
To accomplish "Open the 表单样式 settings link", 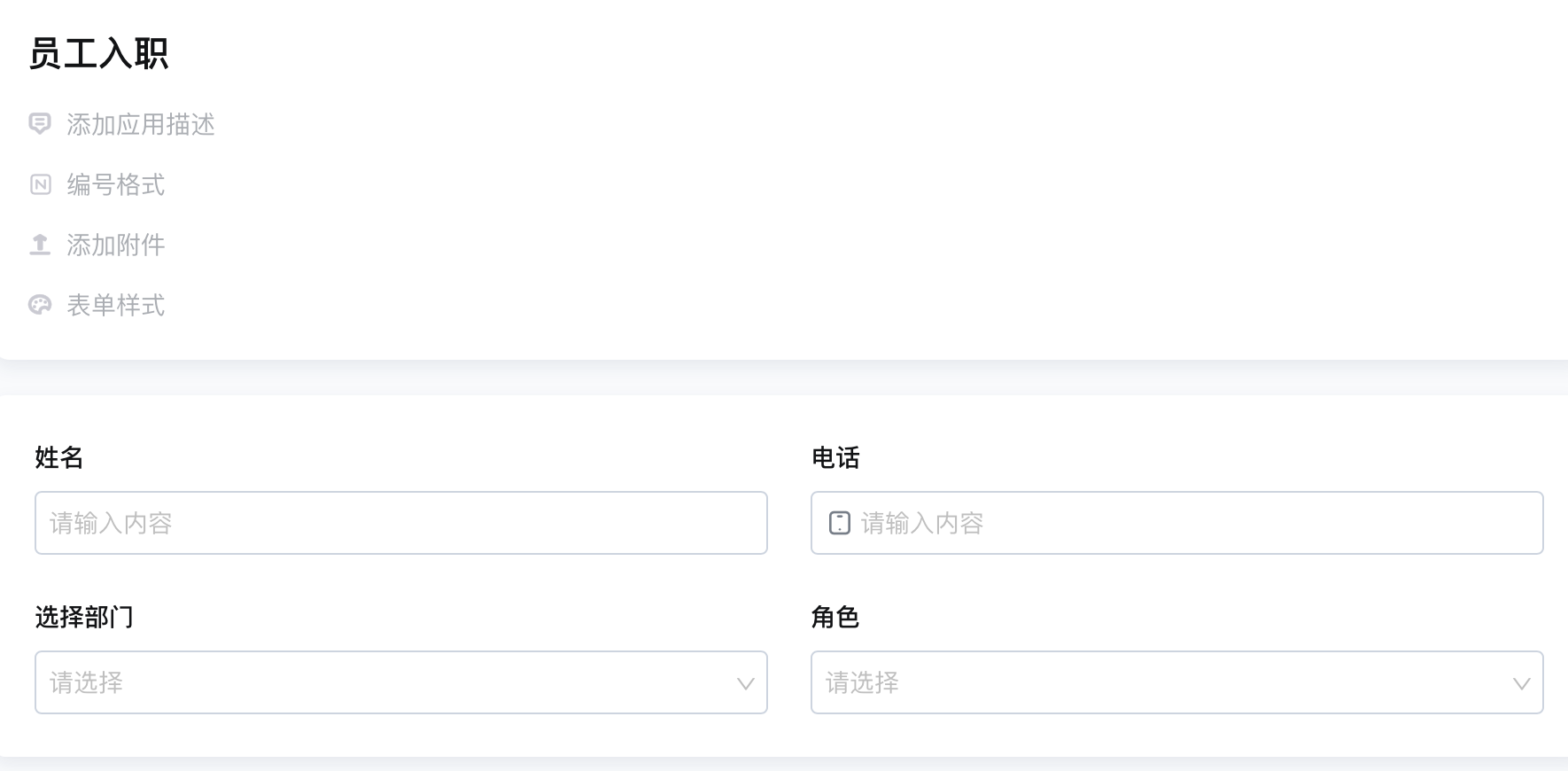I will 116,305.
